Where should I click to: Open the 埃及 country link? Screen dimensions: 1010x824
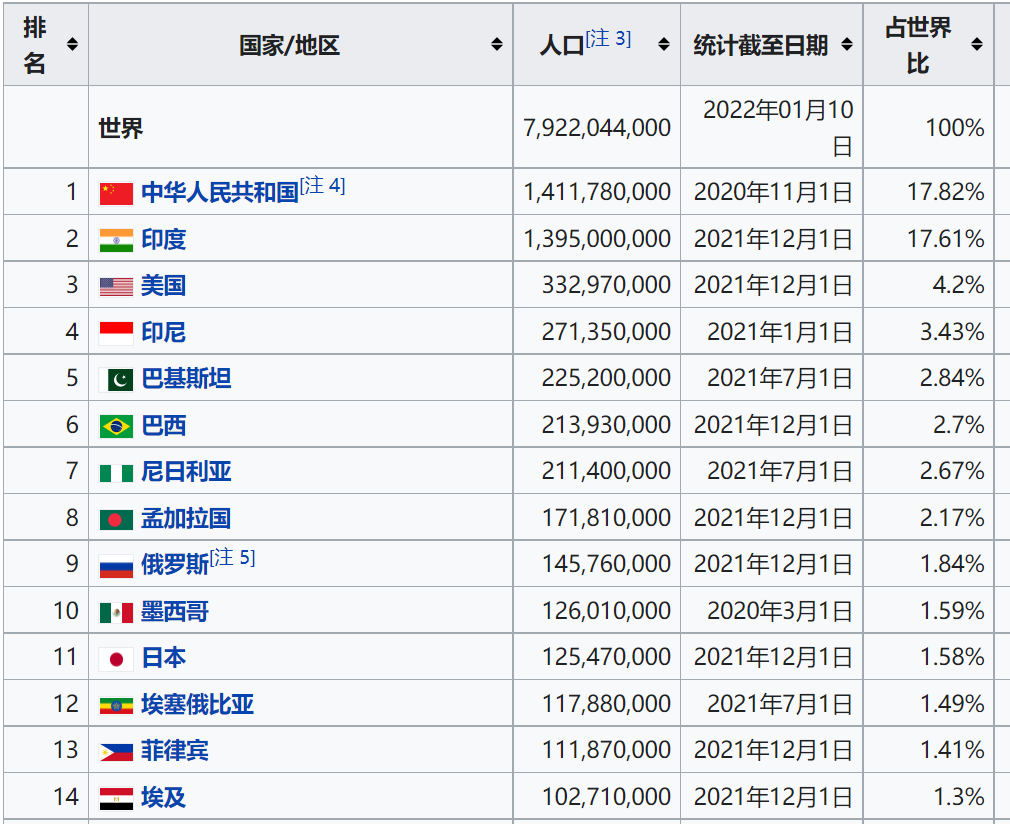tap(164, 798)
